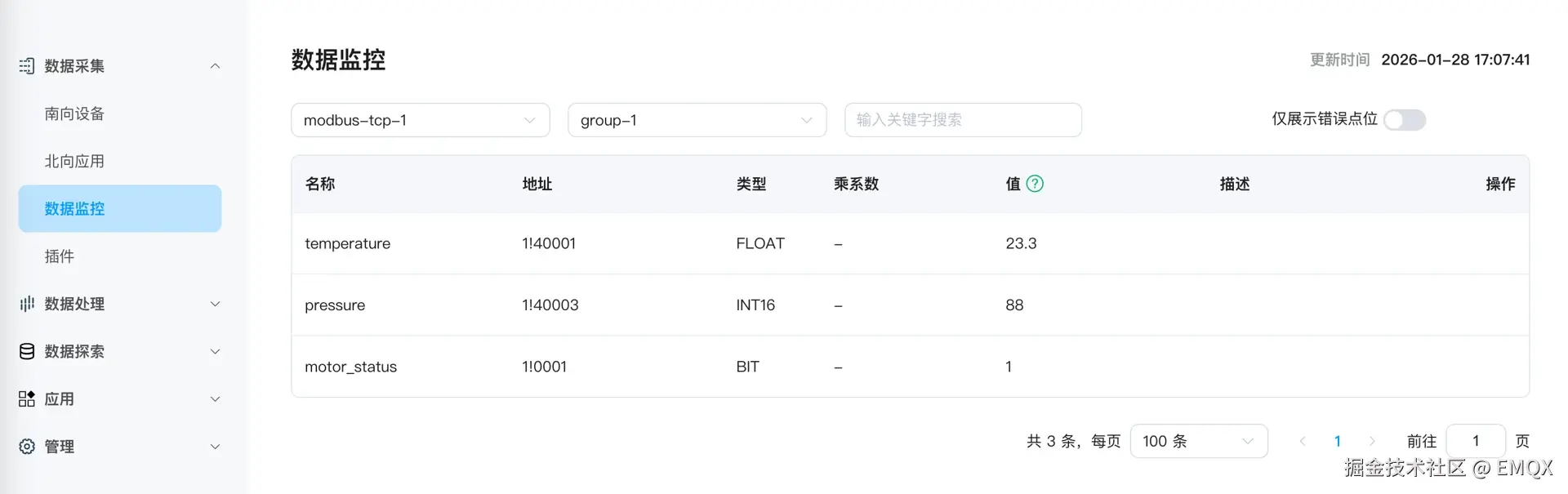Click the help icon beside 值 column

pos(1035,184)
